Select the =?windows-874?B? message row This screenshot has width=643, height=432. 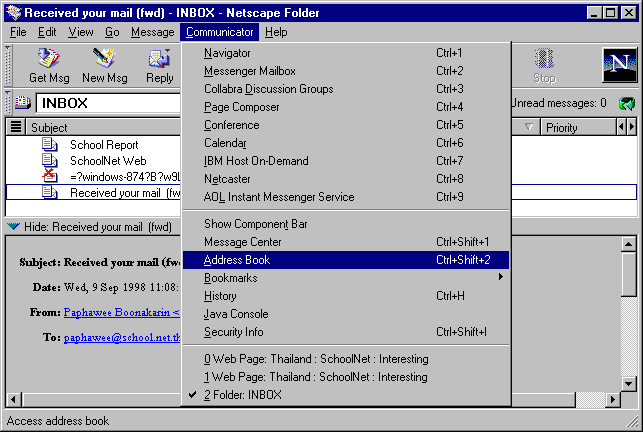(x=93, y=177)
